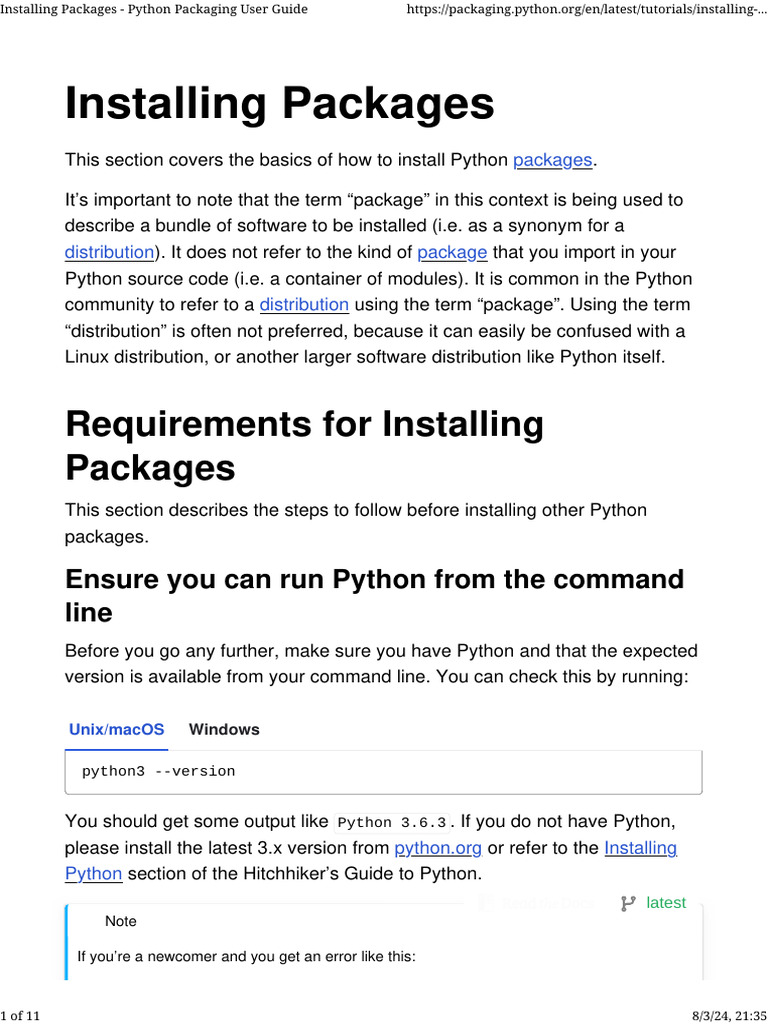
Task: Click the faded Read the Docs label
Action: 545,903
